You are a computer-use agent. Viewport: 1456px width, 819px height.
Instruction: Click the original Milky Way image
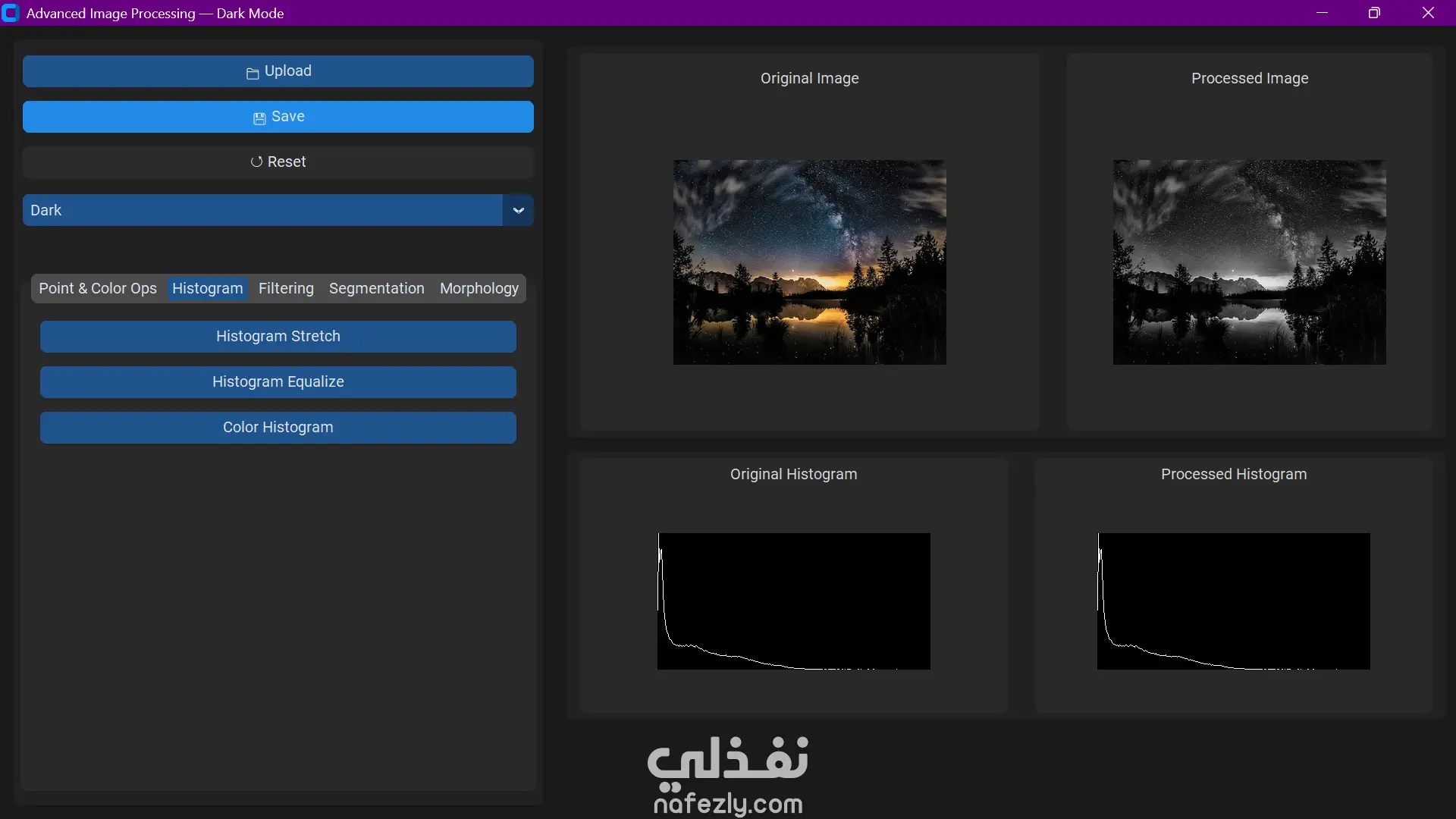click(x=809, y=262)
